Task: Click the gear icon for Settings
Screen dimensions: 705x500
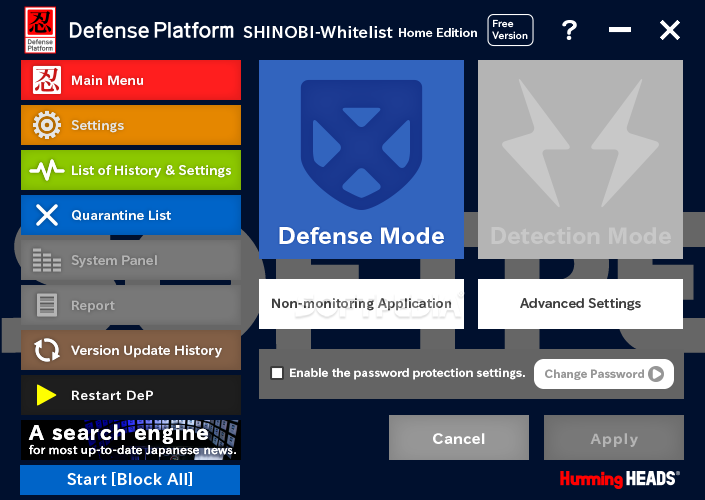Action: (x=47, y=125)
